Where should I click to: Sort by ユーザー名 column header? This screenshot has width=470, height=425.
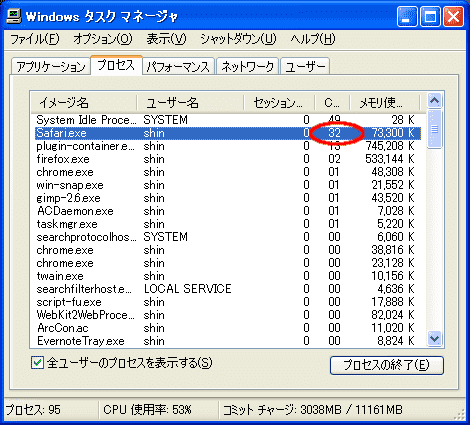coord(190,103)
